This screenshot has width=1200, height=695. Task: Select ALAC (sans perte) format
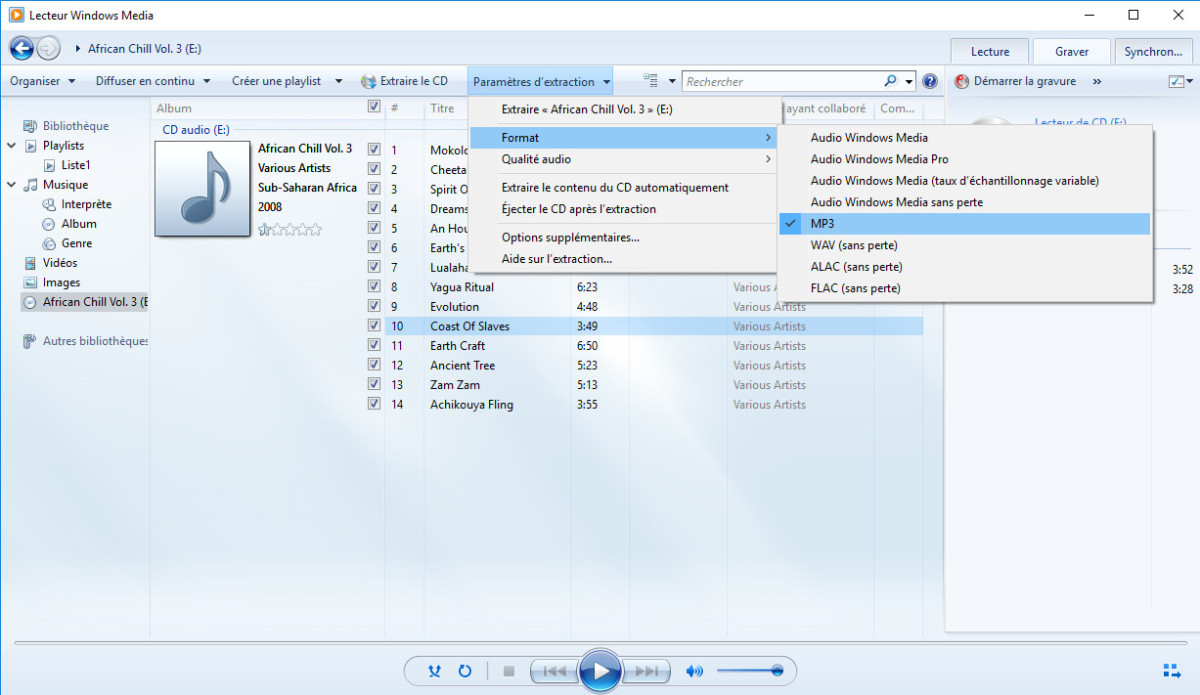(964, 267)
